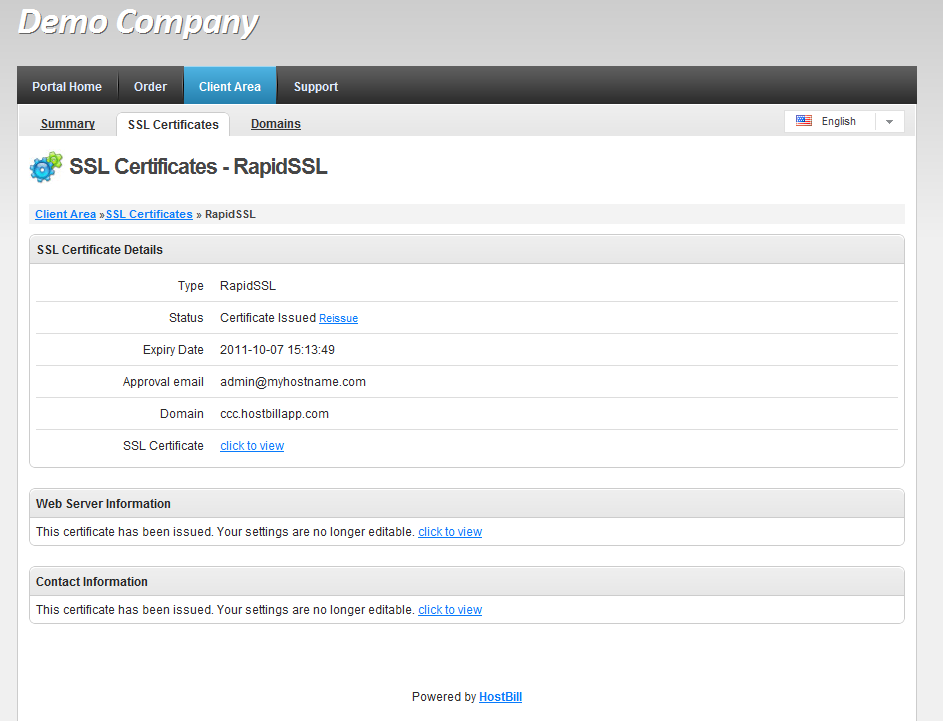This screenshot has height=721, width=943.
Task: Click the SSL Certificate Details panel header
Action: tap(467, 250)
